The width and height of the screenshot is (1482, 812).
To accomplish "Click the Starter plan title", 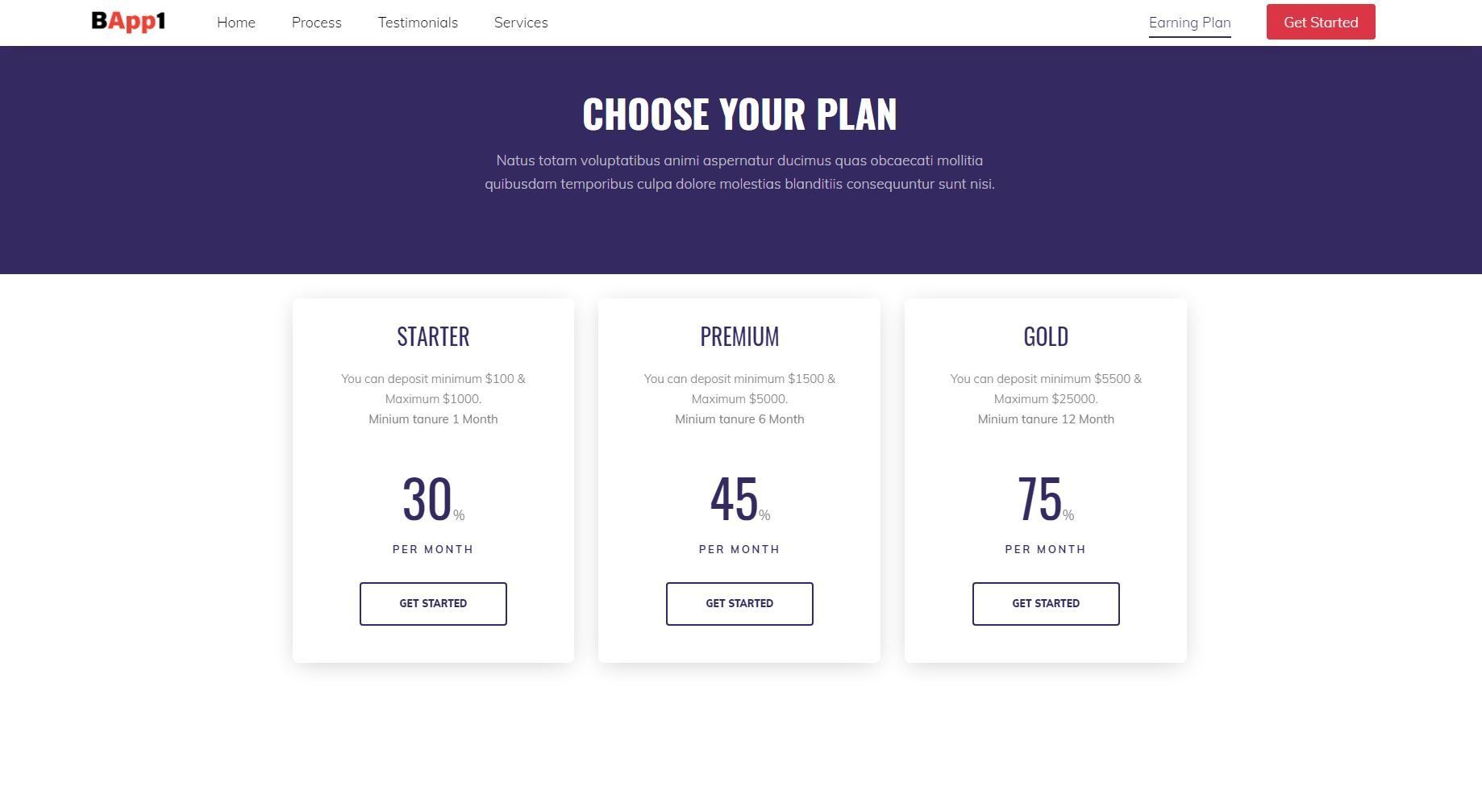I will click(433, 336).
